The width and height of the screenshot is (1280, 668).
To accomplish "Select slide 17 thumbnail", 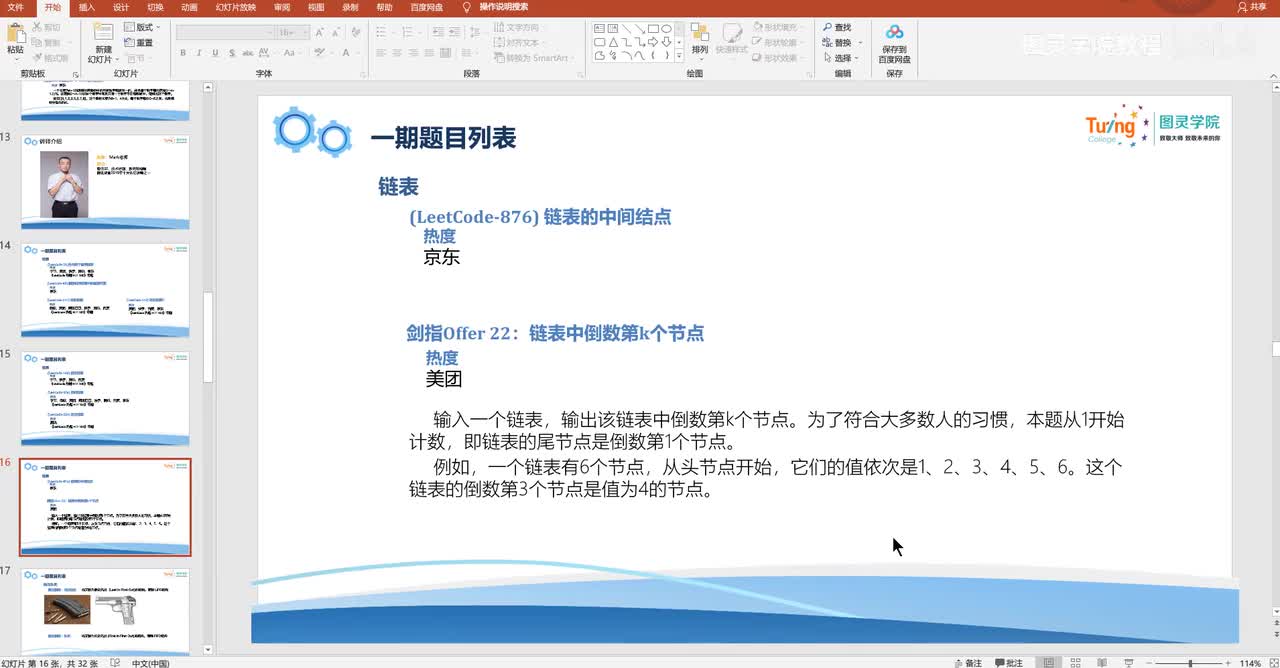I will click(105, 612).
